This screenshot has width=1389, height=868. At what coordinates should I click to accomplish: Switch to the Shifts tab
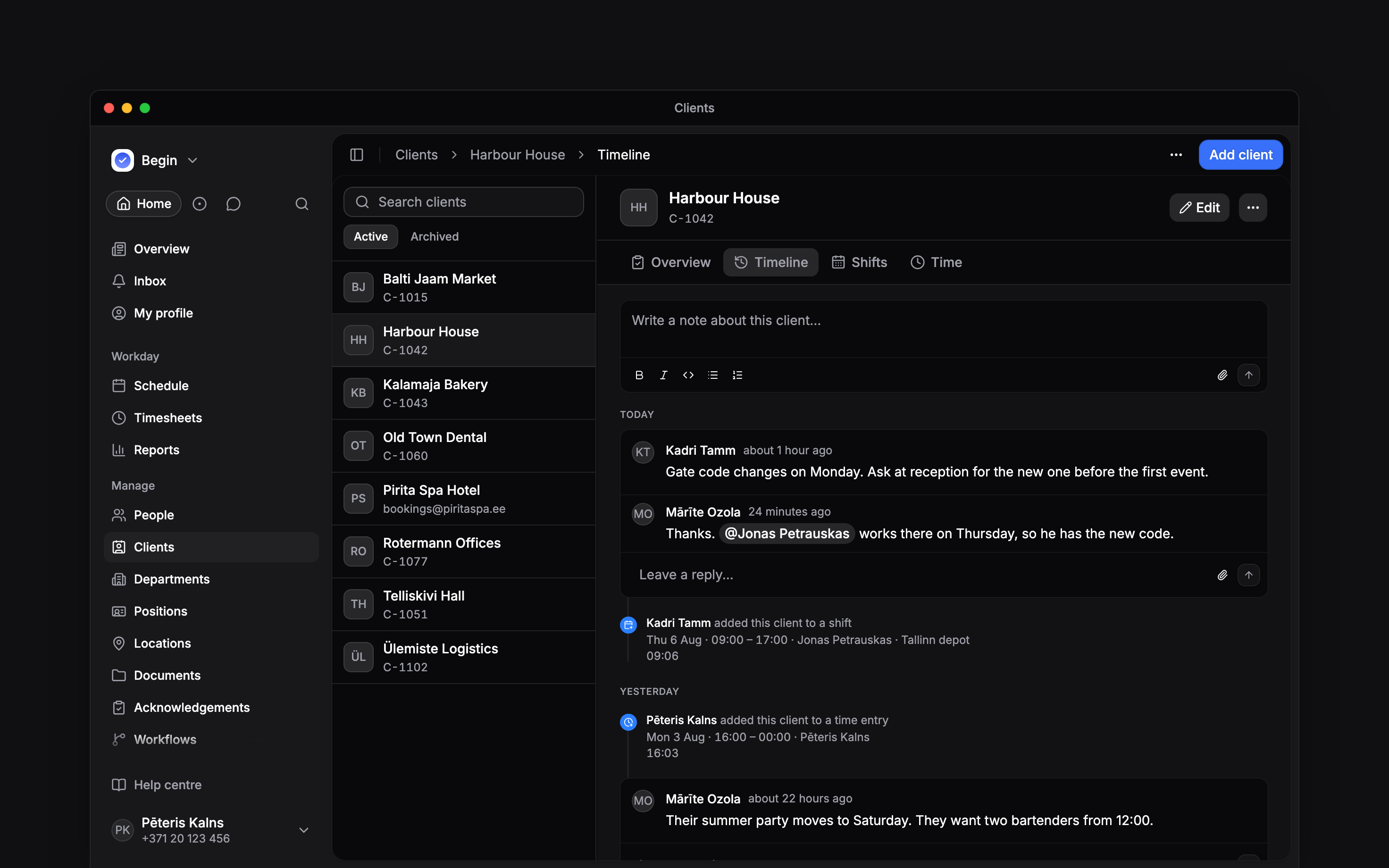(859, 262)
